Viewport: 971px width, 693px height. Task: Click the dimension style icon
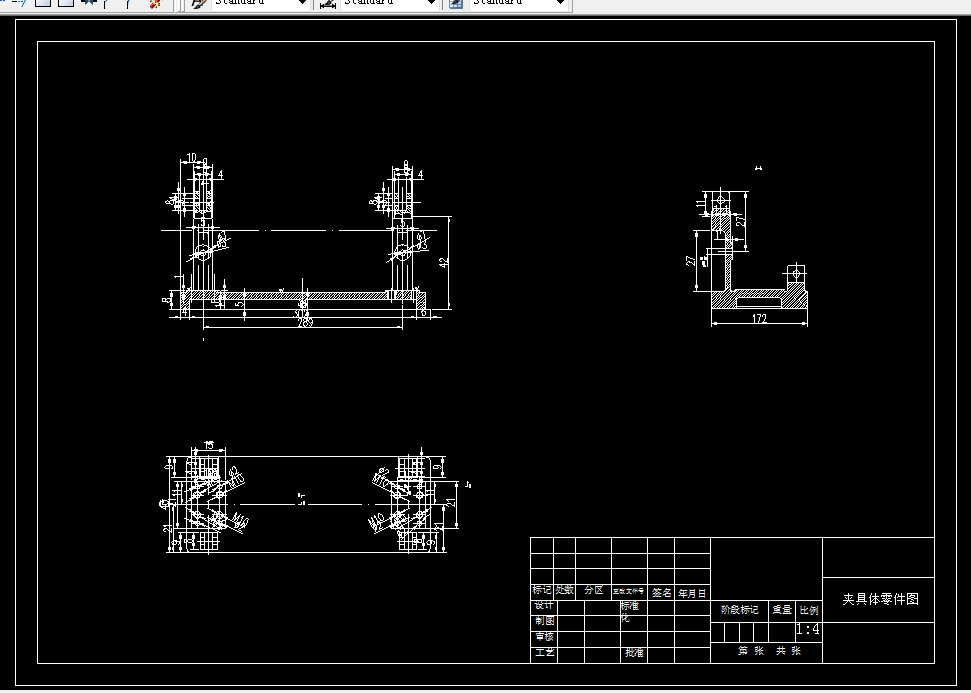328,3
